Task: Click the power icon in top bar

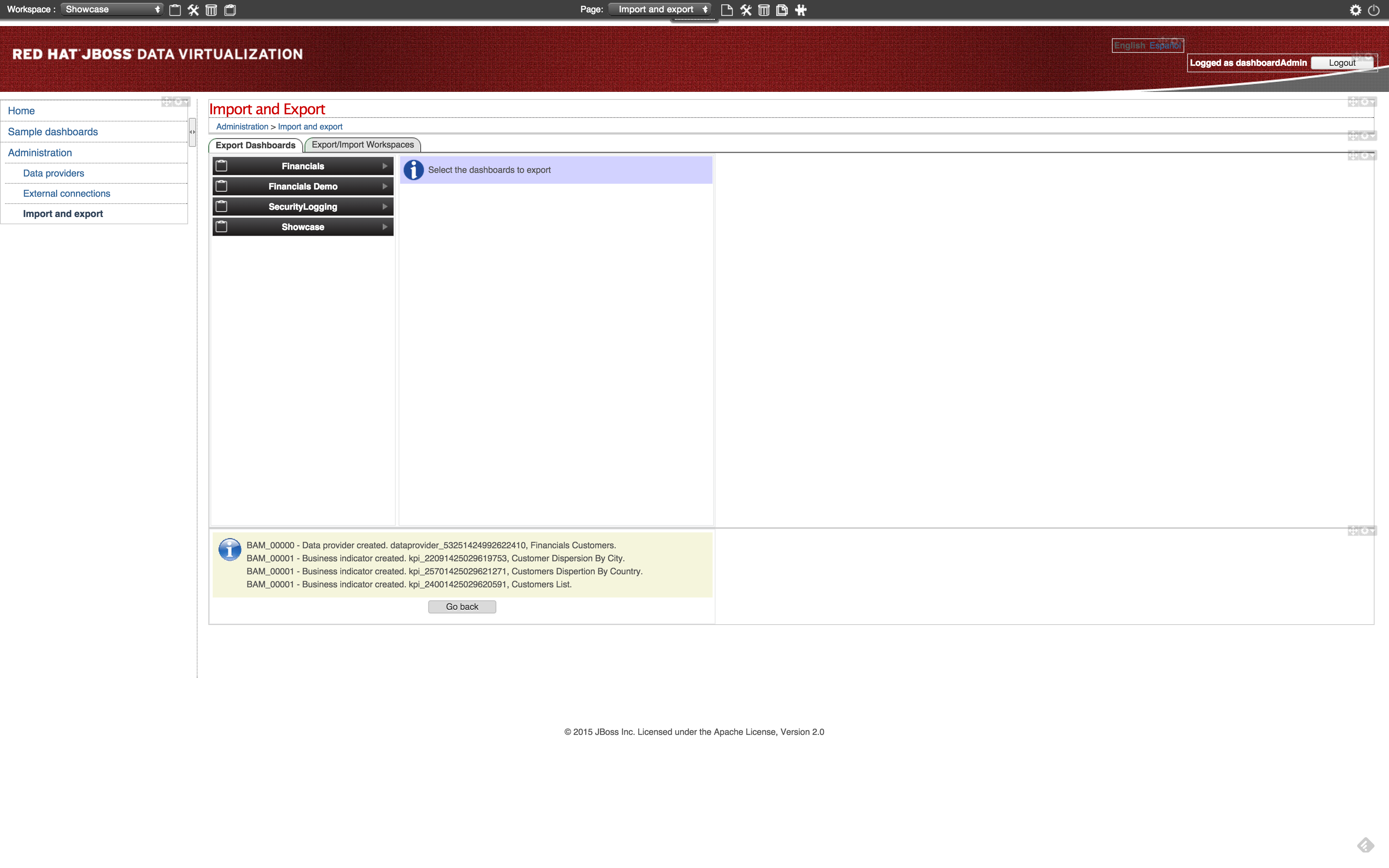Action: tap(1373, 10)
